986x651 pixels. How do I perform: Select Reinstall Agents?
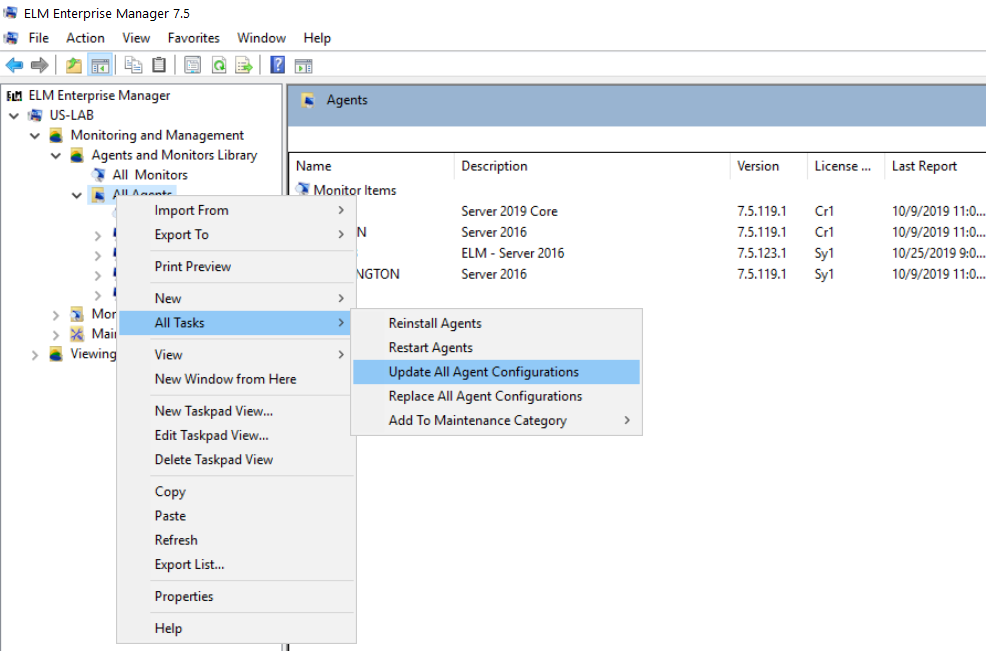(496, 323)
